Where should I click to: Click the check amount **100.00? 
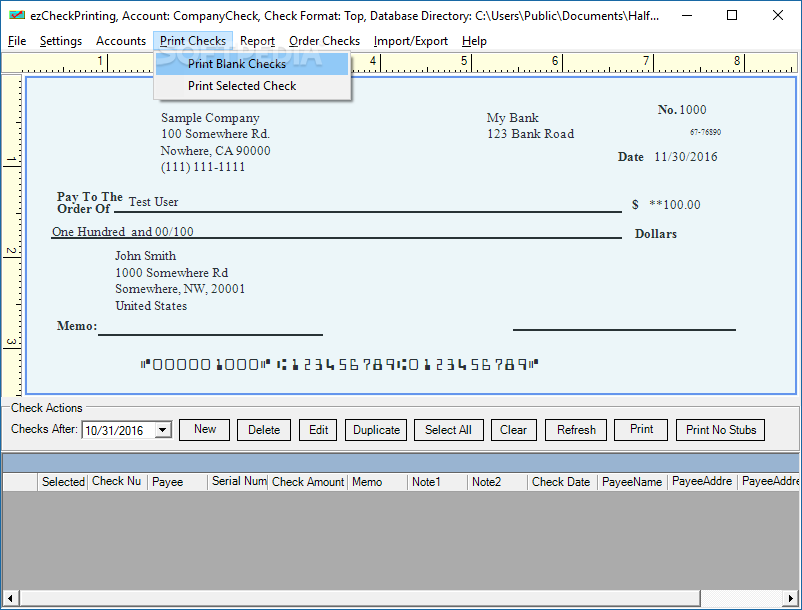pos(675,205)
